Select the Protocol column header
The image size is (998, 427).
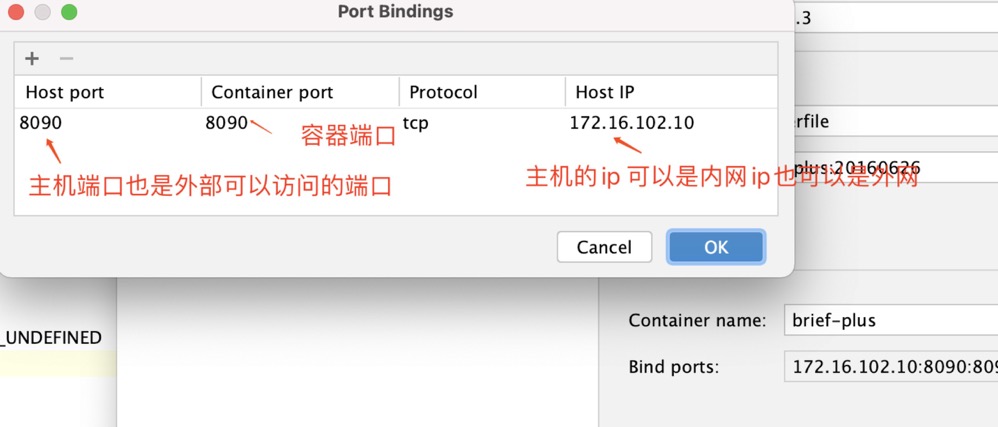443,92
